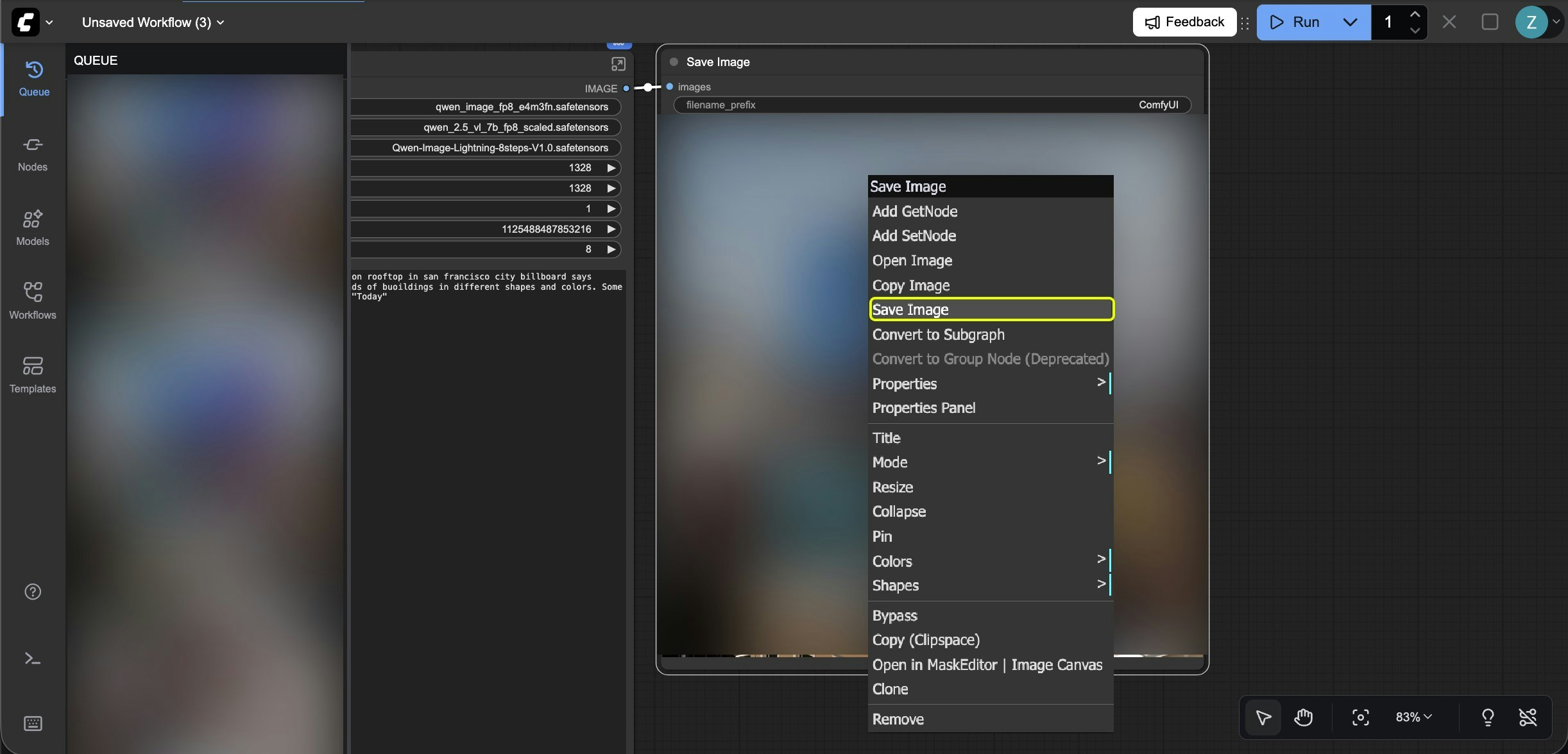1568x754 pixels.
Task: Select the hand pan tool
Action: (1303, 717)
